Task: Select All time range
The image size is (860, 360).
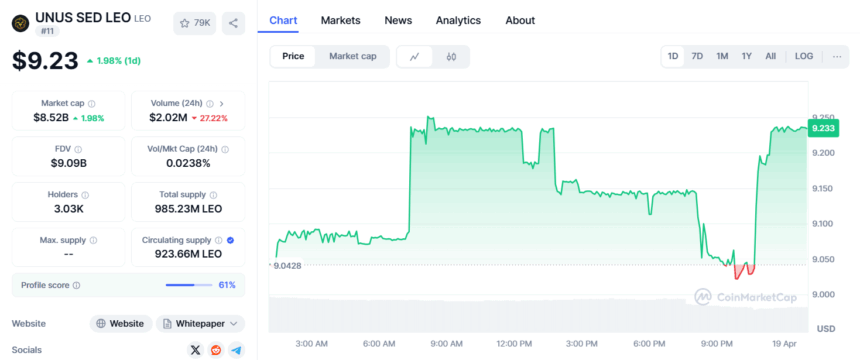Action: coord(771,57)
